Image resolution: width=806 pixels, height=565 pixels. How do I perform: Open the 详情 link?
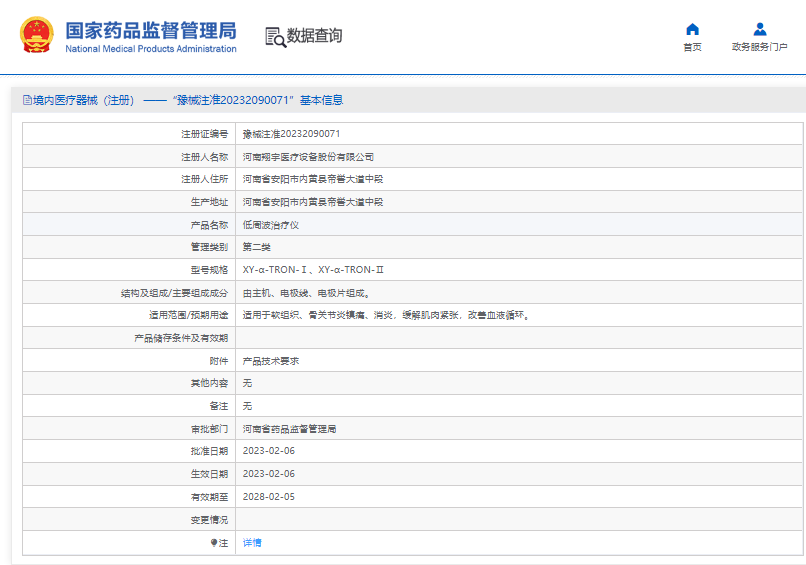(252, 542)
